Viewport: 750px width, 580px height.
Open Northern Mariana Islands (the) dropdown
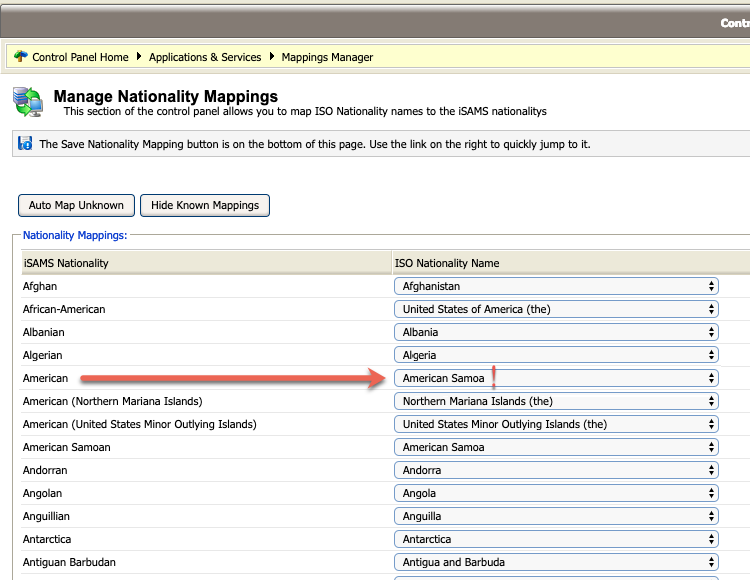[x=556, y=401]
